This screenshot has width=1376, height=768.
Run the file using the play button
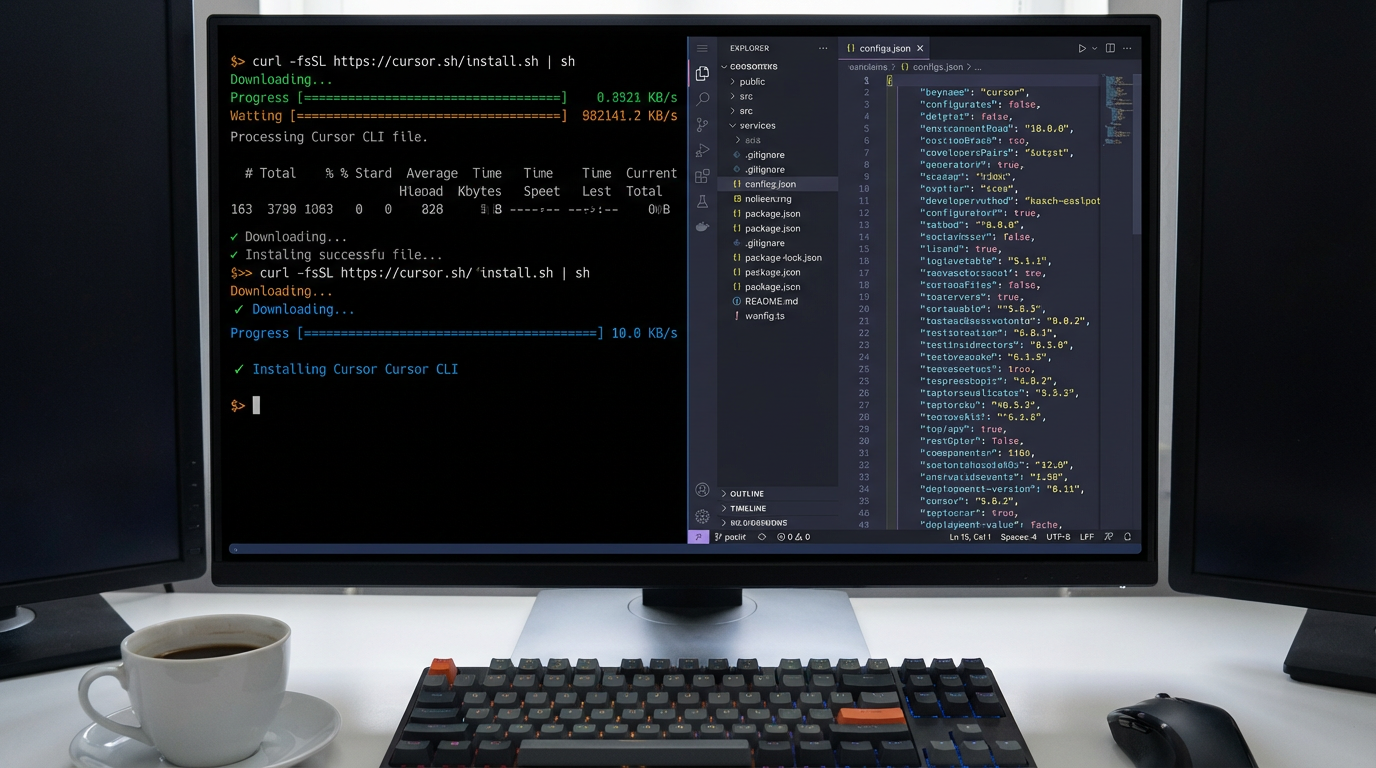[x=1081, y=47]
